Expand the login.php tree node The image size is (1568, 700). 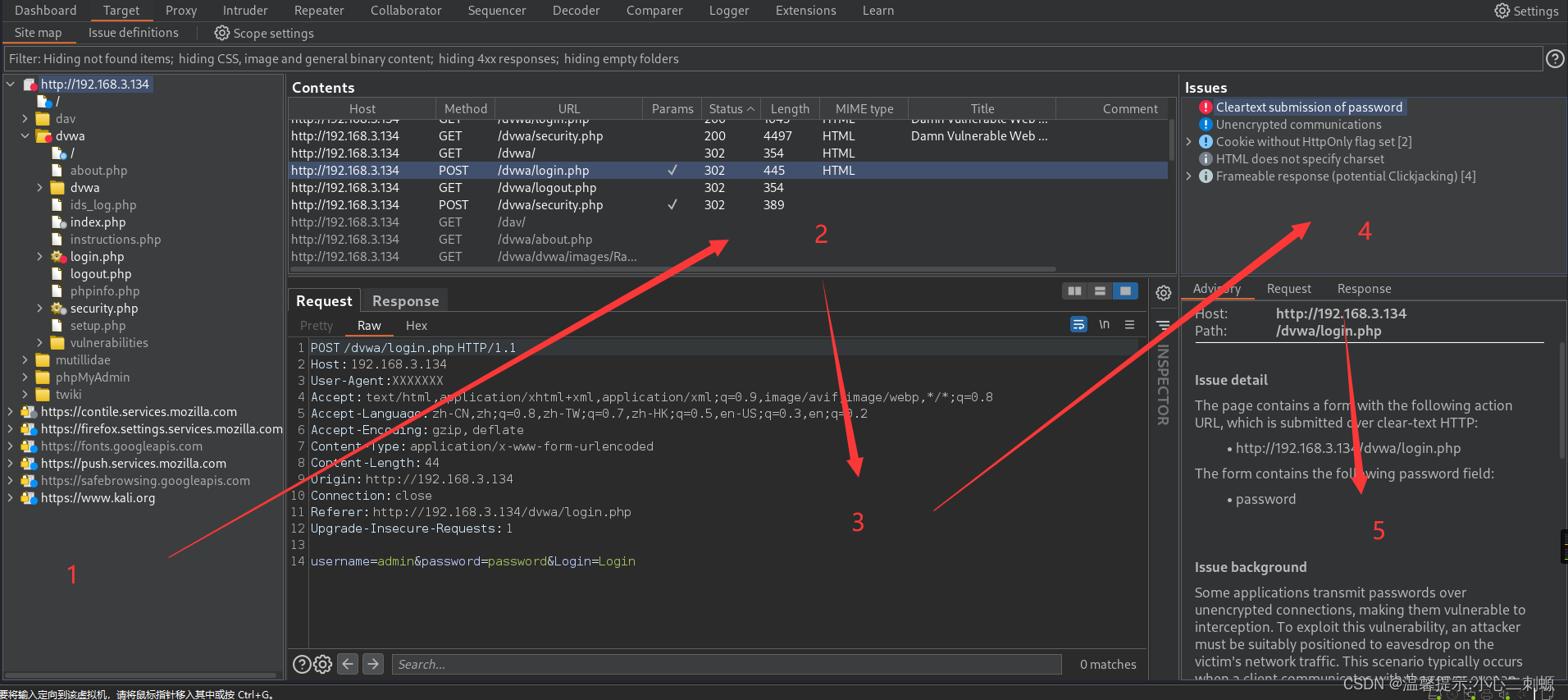[39, 257]
